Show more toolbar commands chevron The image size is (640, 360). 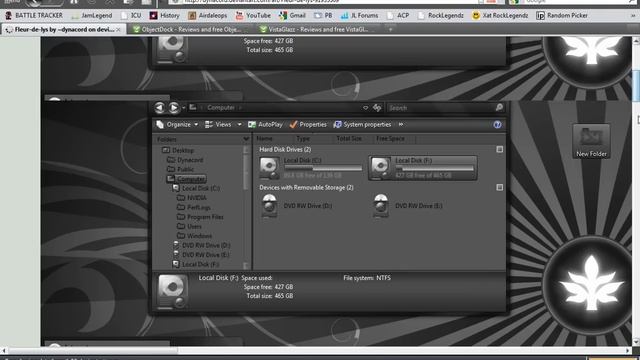coord(401,124)
